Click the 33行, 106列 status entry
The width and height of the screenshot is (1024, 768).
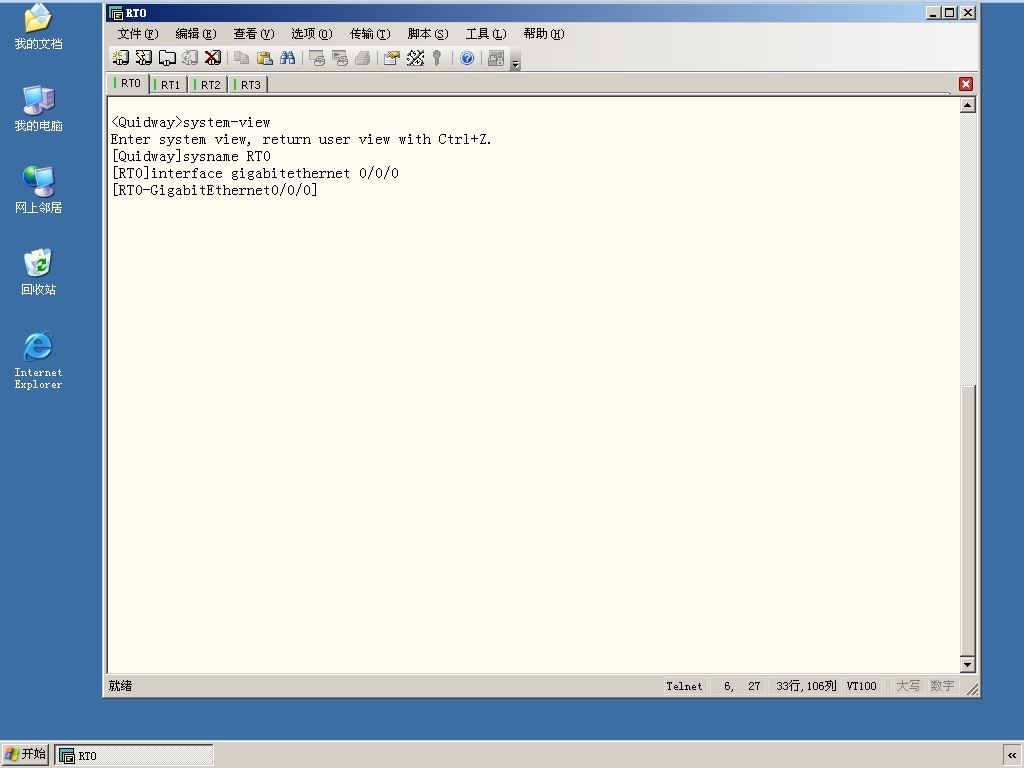pos(806,686)
